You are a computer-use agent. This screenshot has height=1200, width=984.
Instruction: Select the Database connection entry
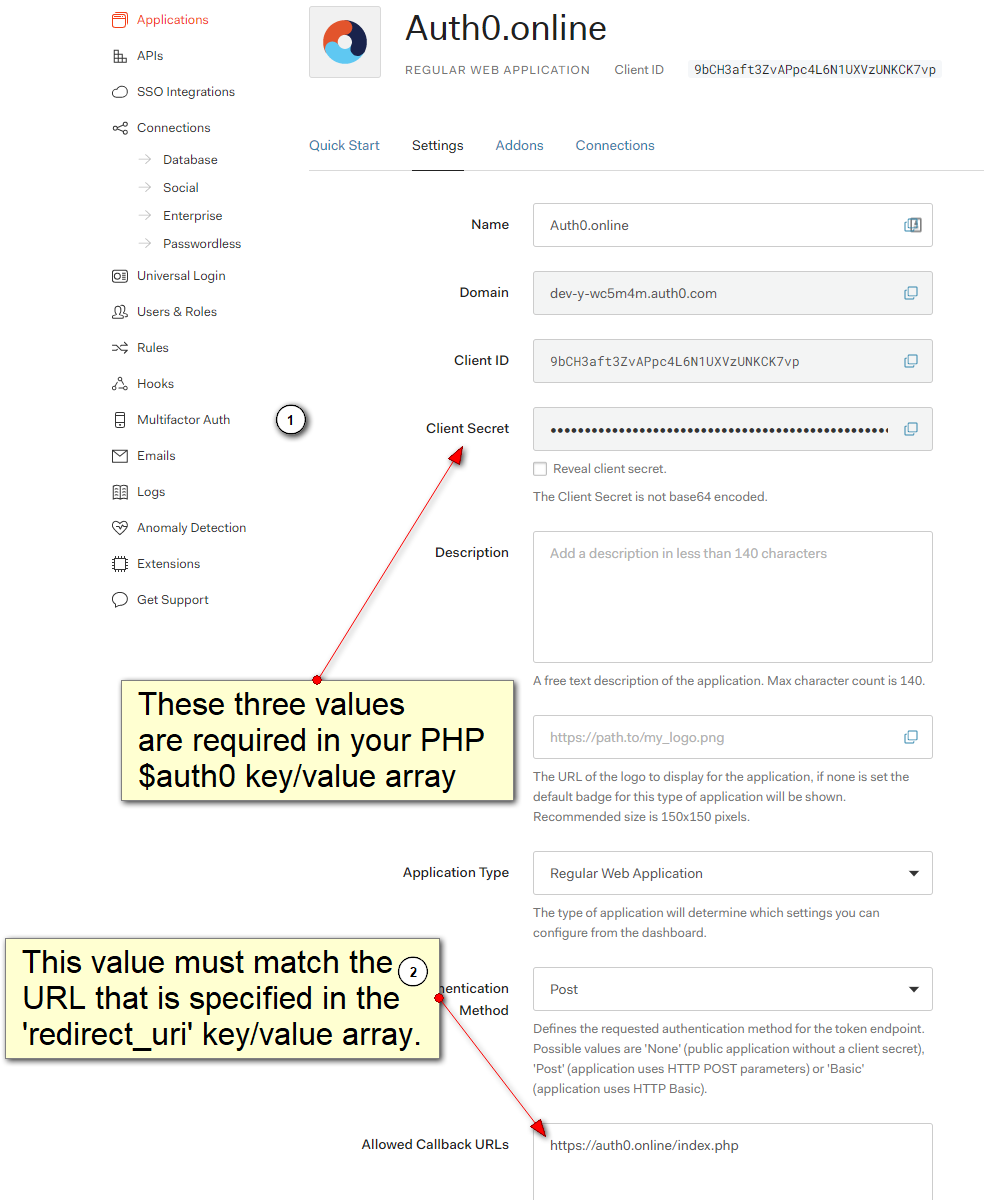click(190, 159)
